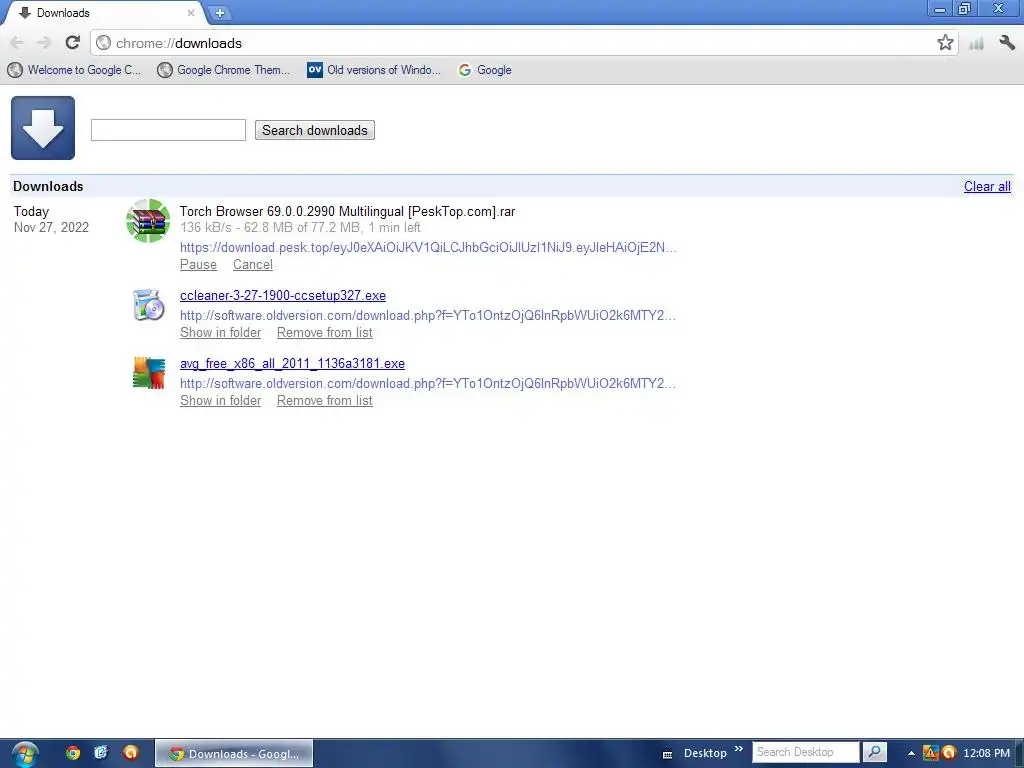Click Clear all downloads link

987,186
